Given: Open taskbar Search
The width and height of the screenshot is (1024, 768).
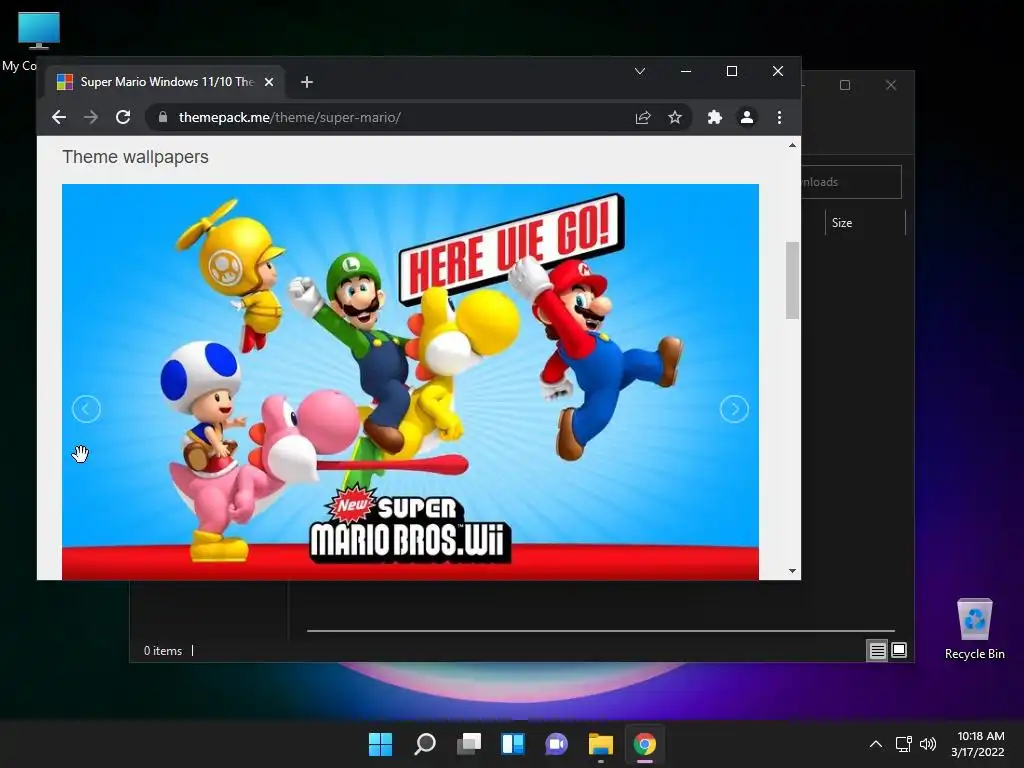Looking at the screenshot, I should [x=424, y=744].
